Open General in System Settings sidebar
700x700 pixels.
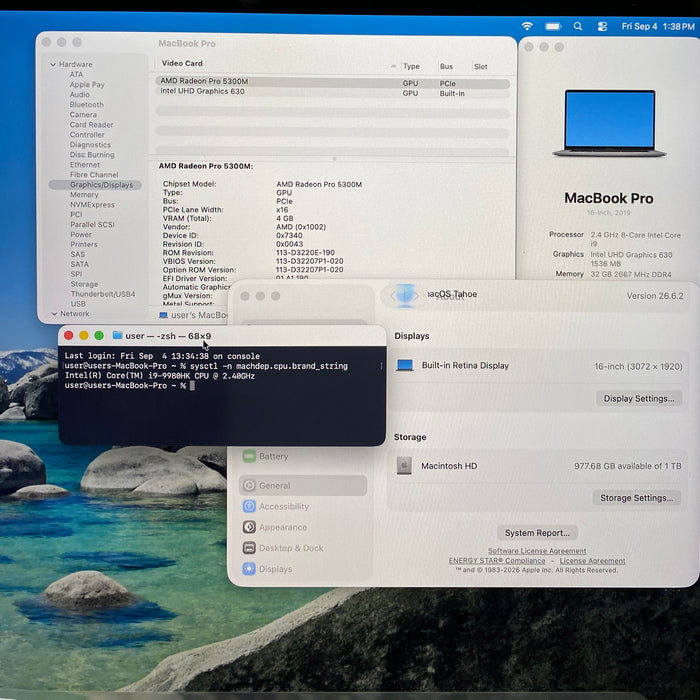pos(303,485)
